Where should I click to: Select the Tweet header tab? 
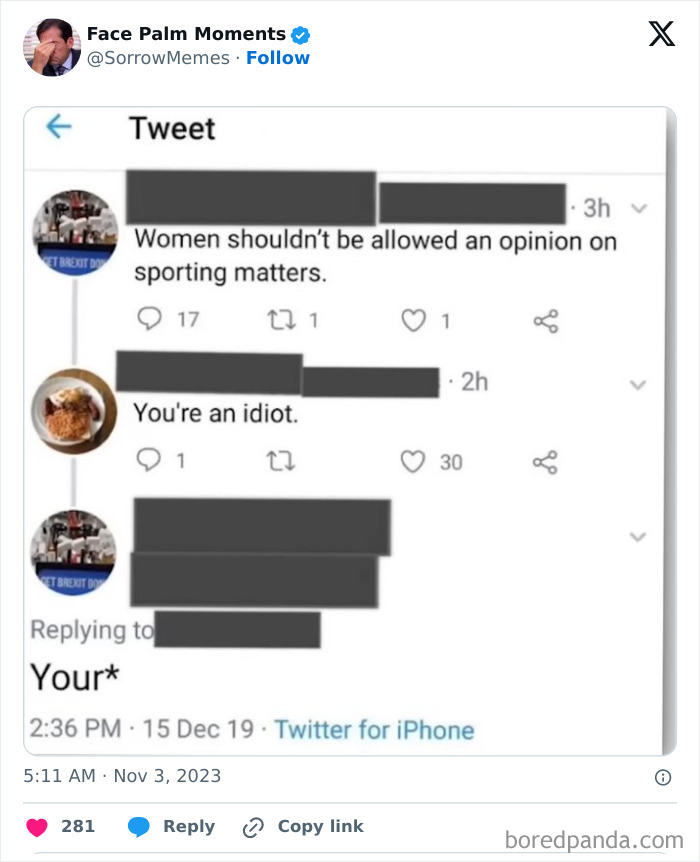[171, 128]
